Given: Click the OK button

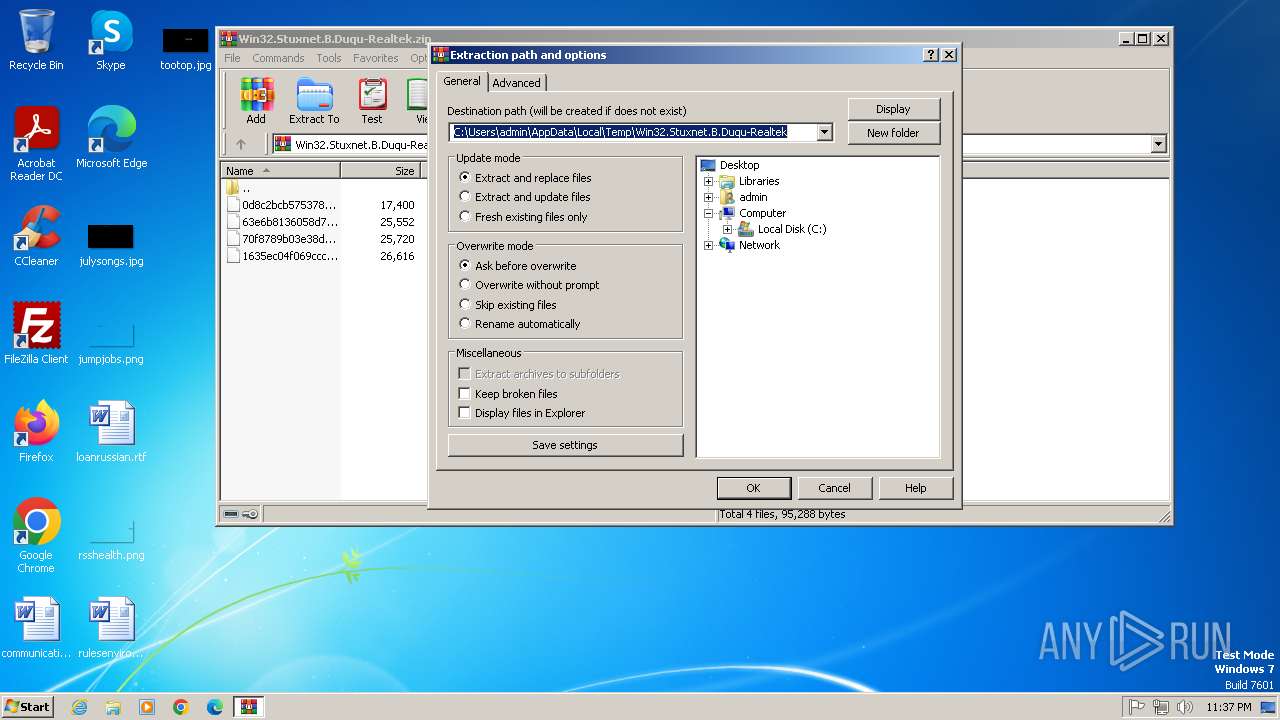Looking at the screenshot, I should [x=754, y=488].
